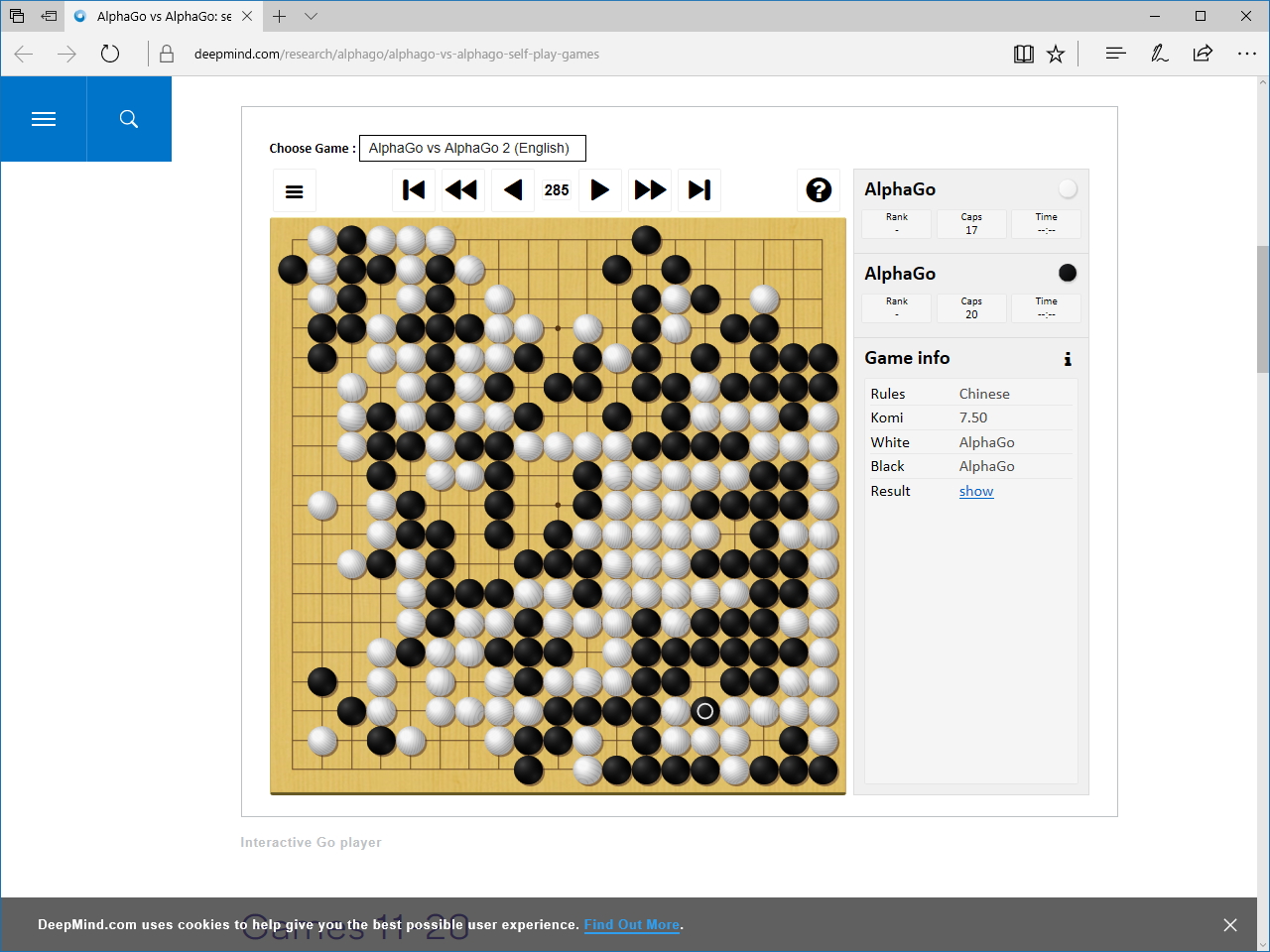
Task: Open the Go player hamburger menu
Action: point(295,191)
